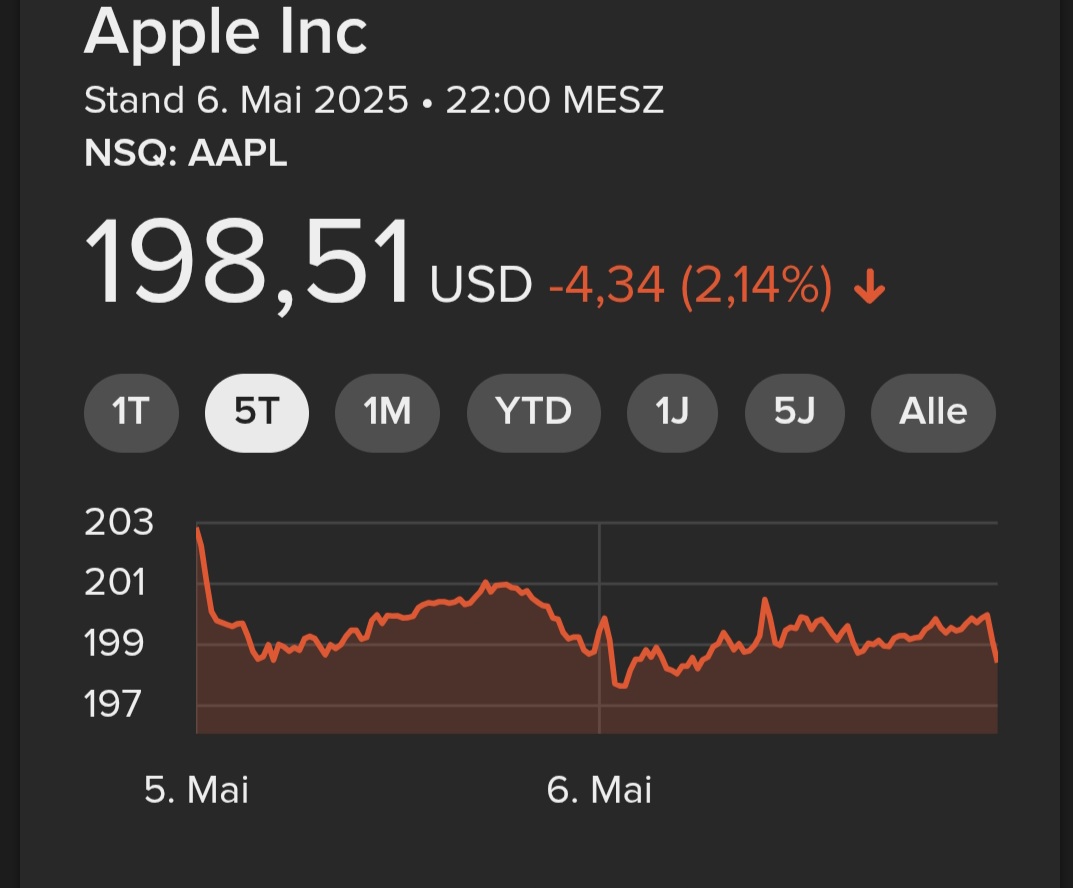Click the USD currency label

click(x=480, y=286)
